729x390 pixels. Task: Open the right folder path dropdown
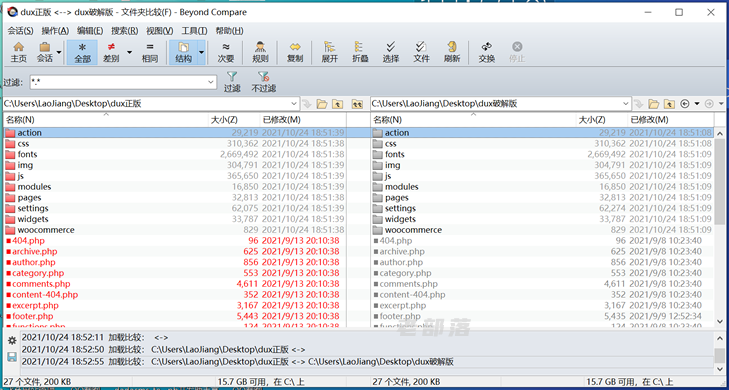pyautogui.click(x=626, y=104)
